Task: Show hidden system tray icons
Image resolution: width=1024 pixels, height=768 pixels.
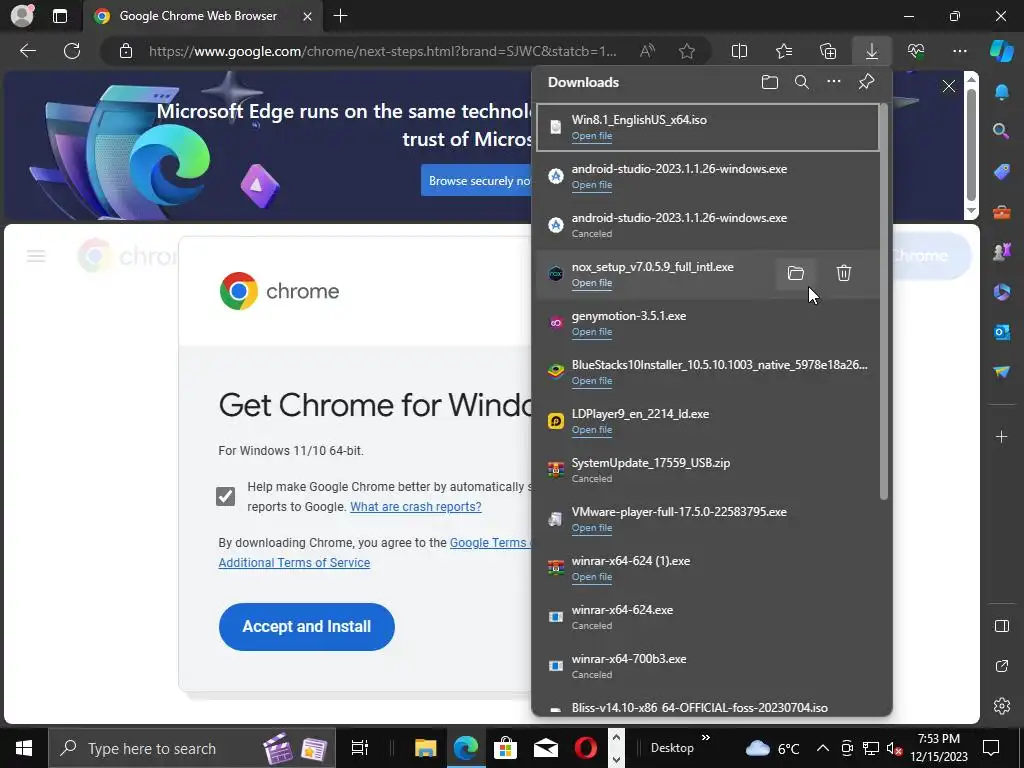Action: 823,748
